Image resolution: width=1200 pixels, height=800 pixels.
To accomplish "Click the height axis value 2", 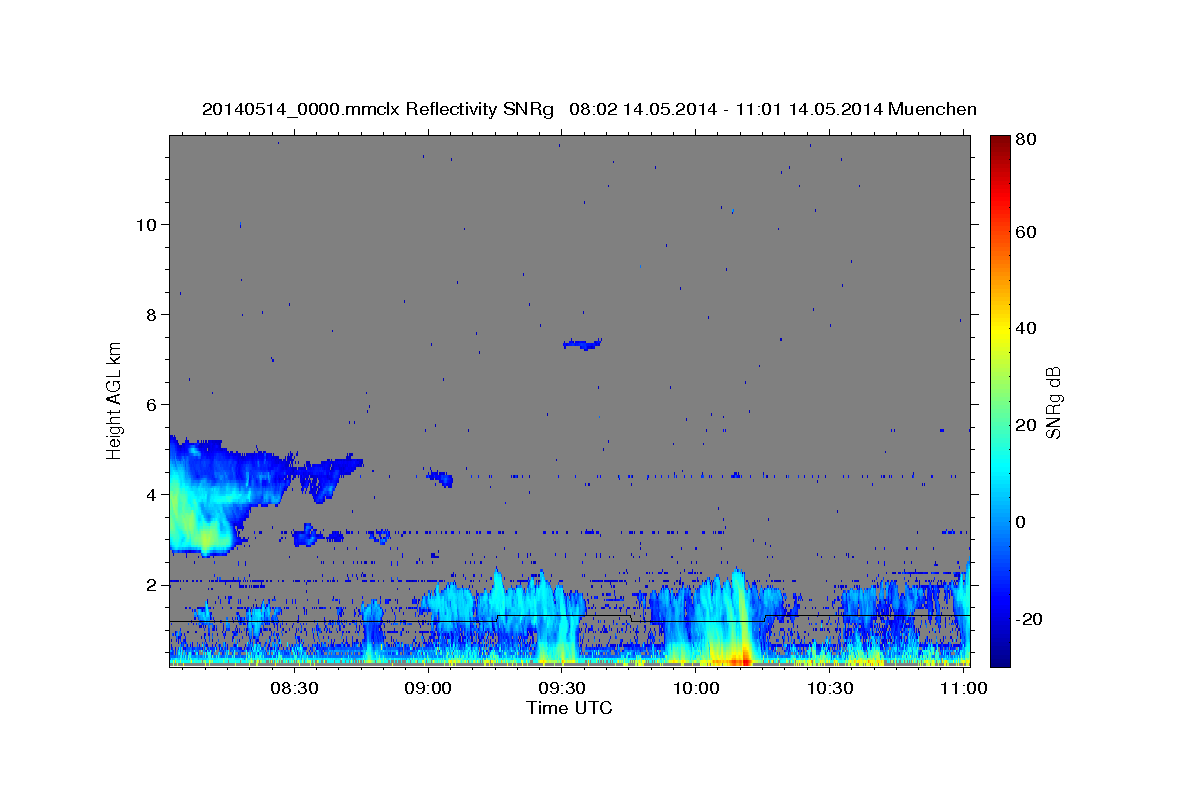I will pos(152,584).
